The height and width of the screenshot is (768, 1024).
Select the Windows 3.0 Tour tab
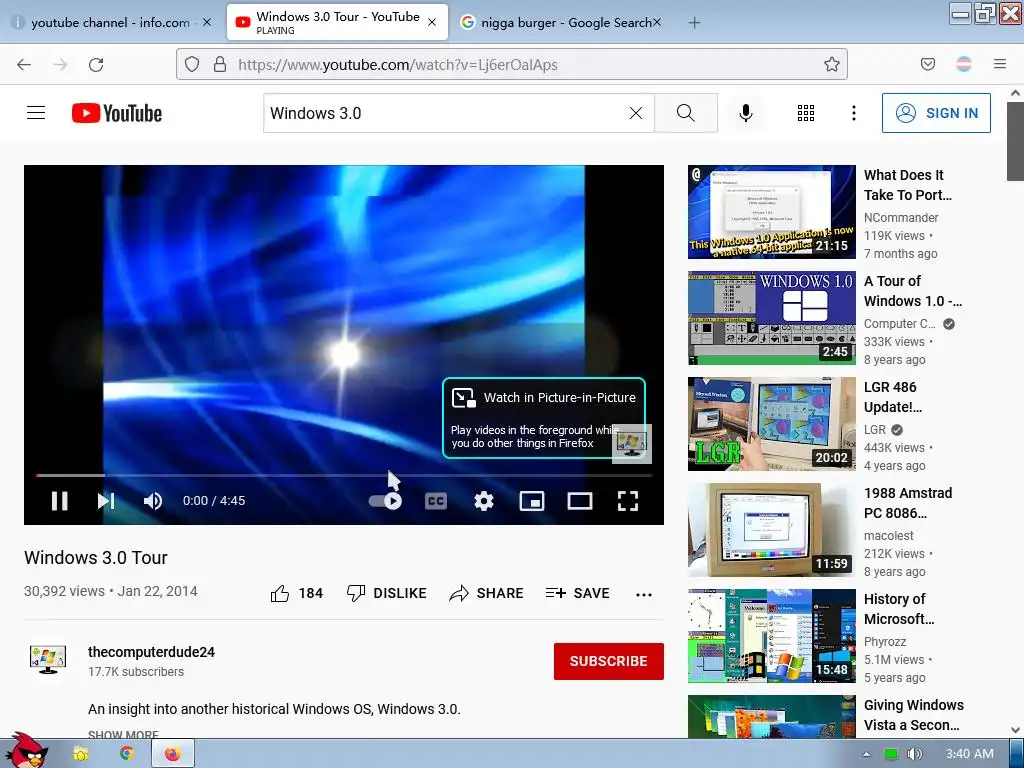coord(337,22)
